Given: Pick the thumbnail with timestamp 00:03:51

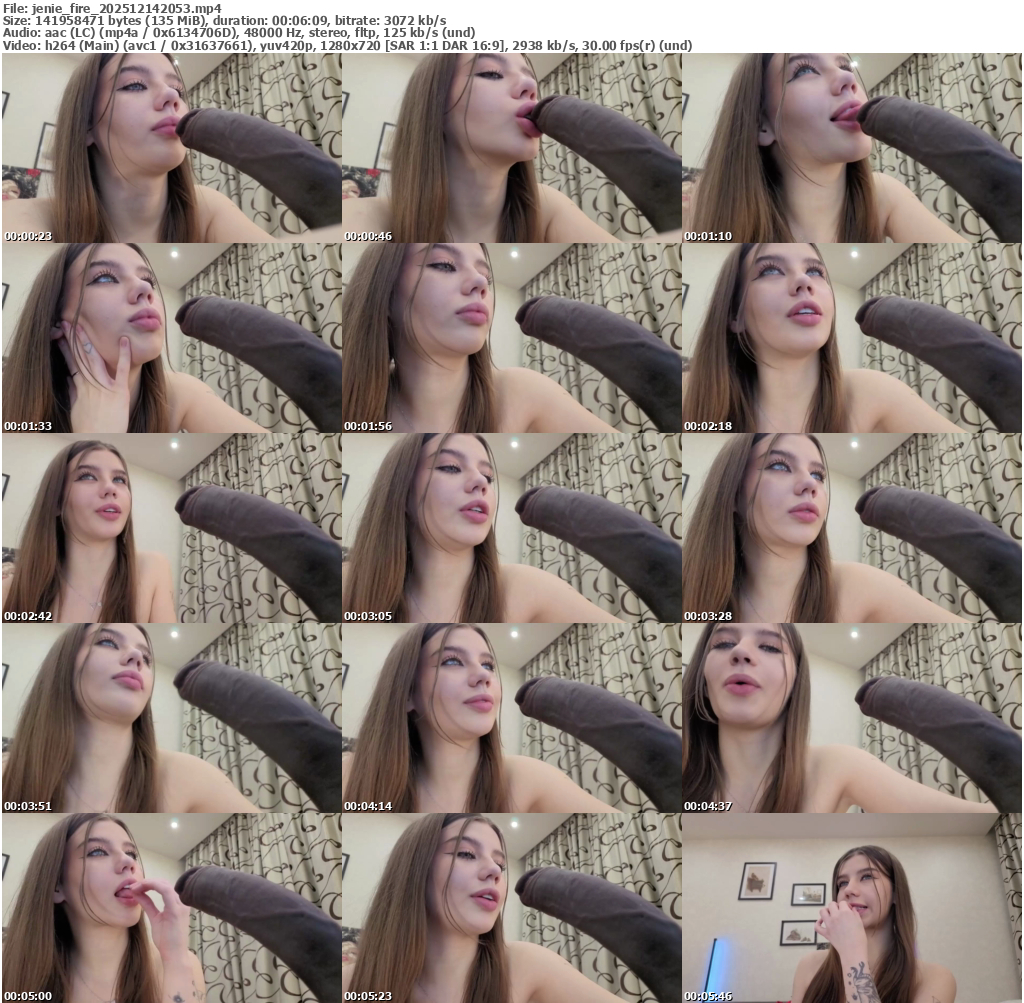Looking at the screenshot, I should 172,718.
